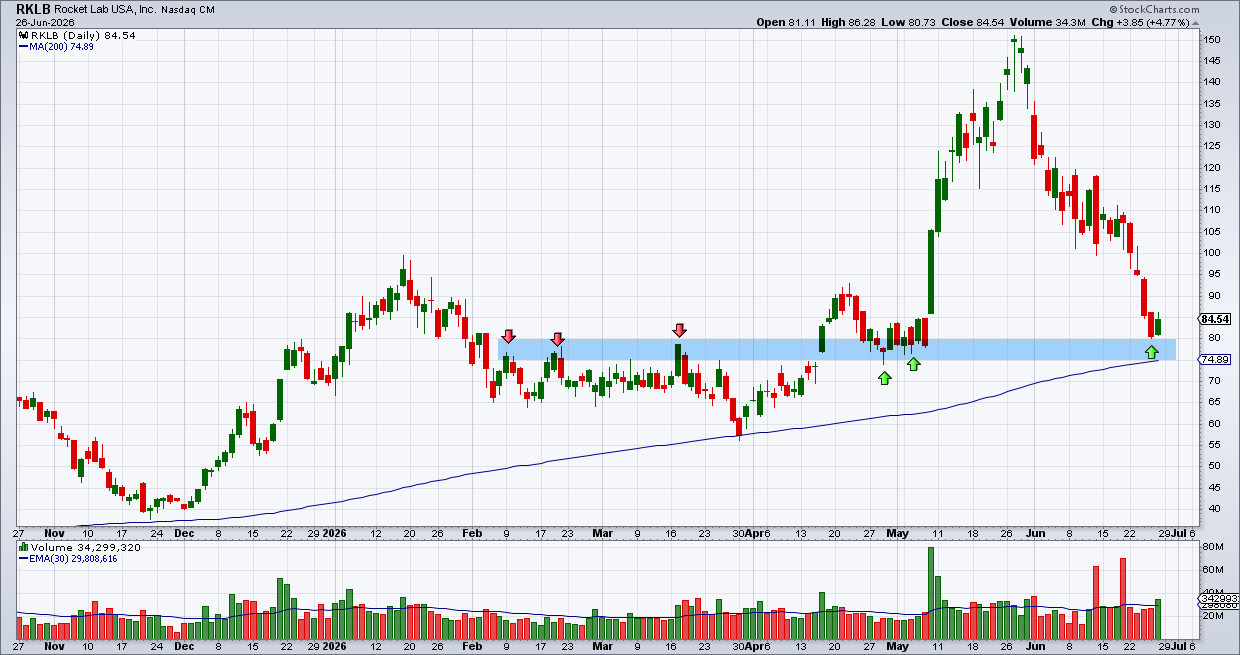Click the bar icon beside the Volume legend
Viewport: 1240px width, 655px height.
pyautogui.click(x=24, y=548)
